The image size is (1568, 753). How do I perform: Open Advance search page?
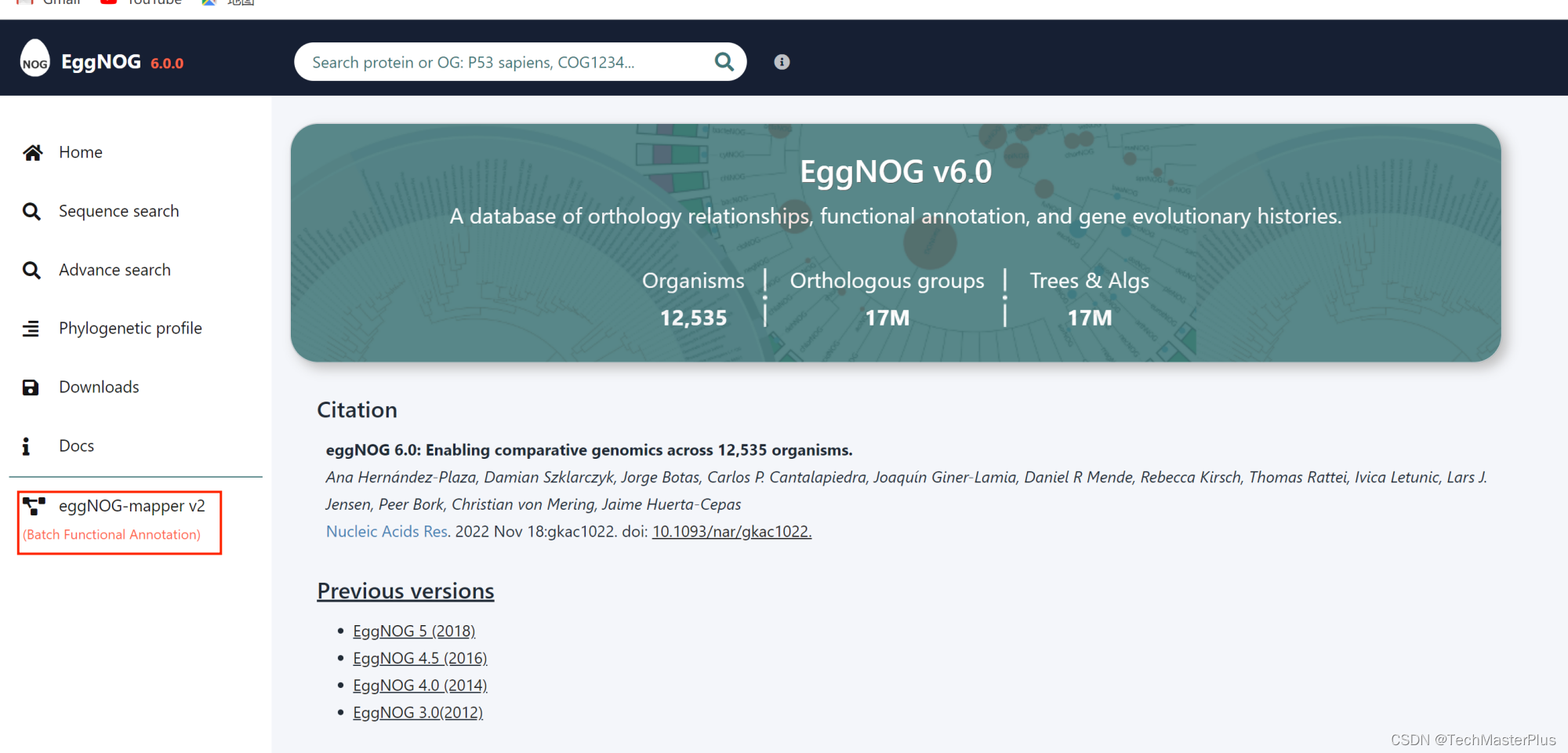point(114,270)
